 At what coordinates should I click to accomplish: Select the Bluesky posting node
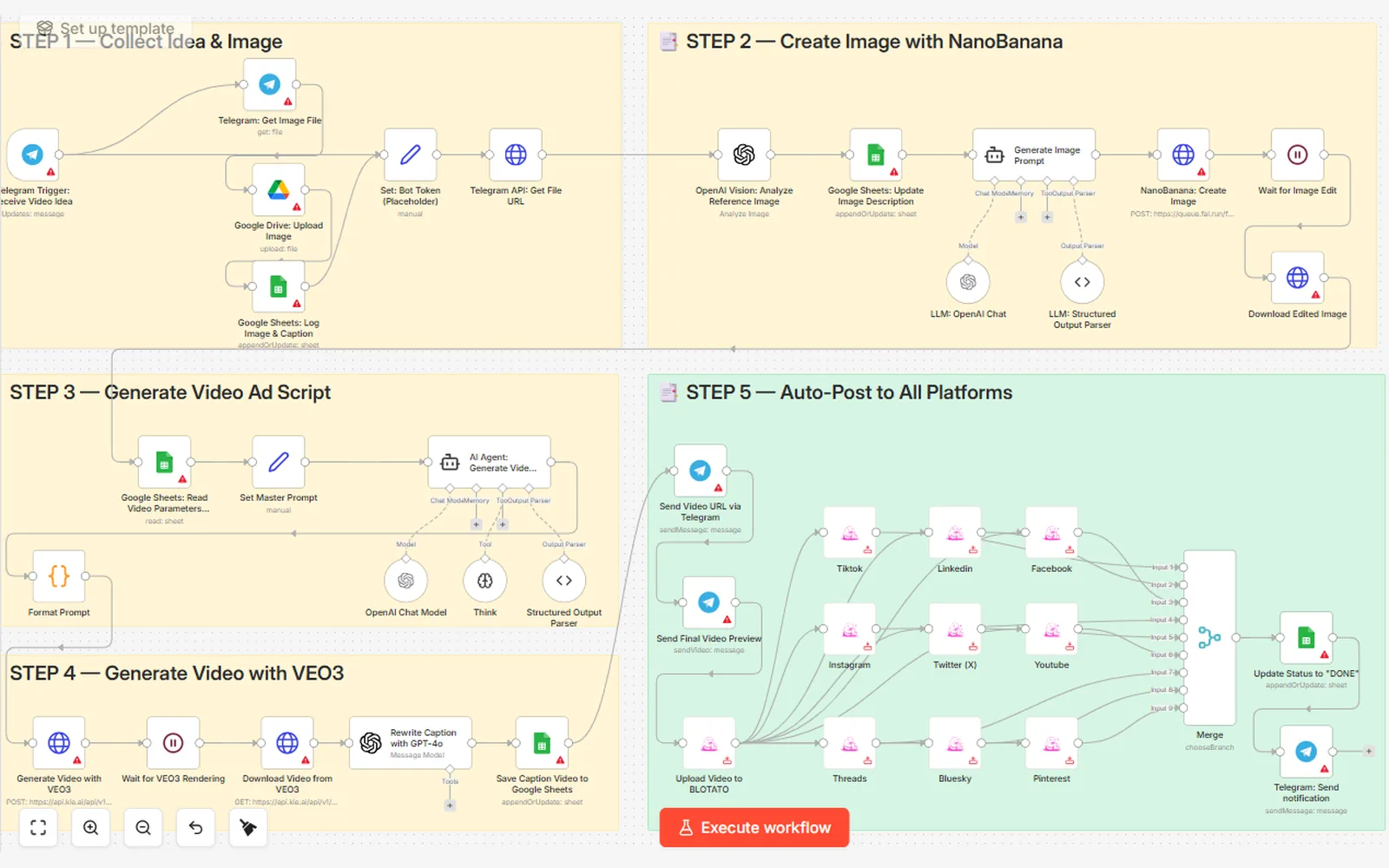coord(955,743)
